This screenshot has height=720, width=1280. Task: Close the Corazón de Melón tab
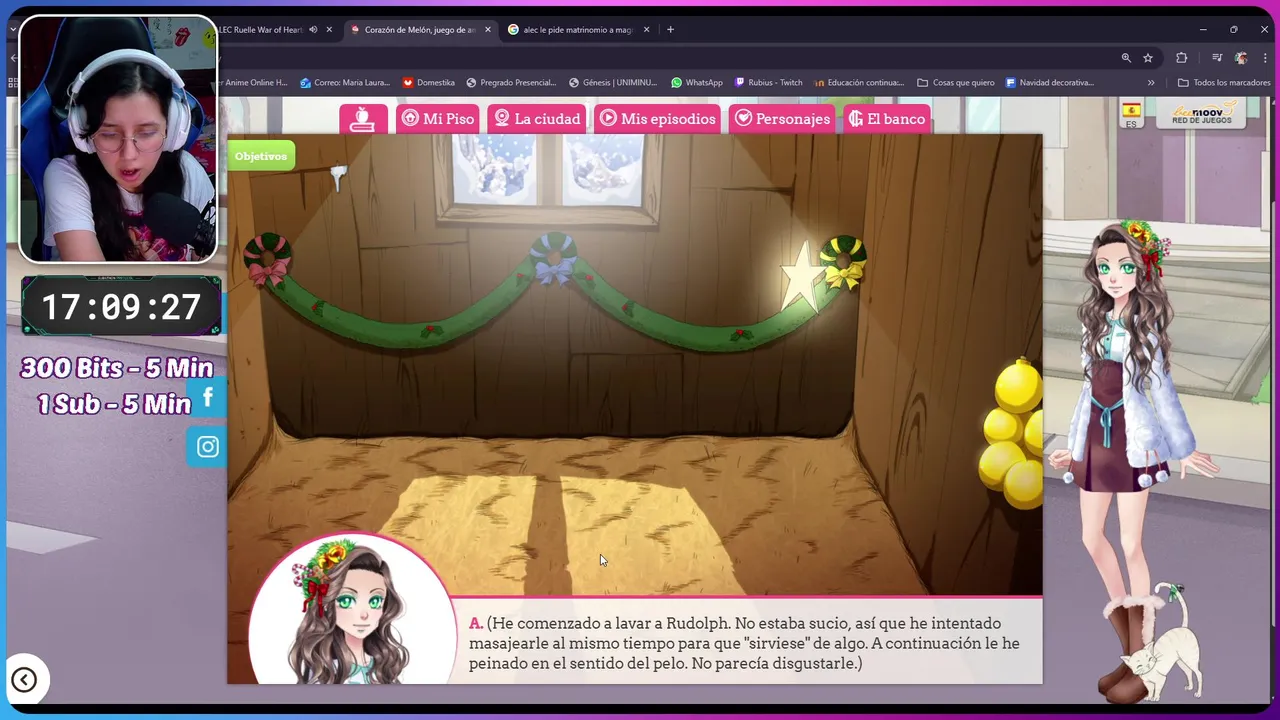coord(488,30)
